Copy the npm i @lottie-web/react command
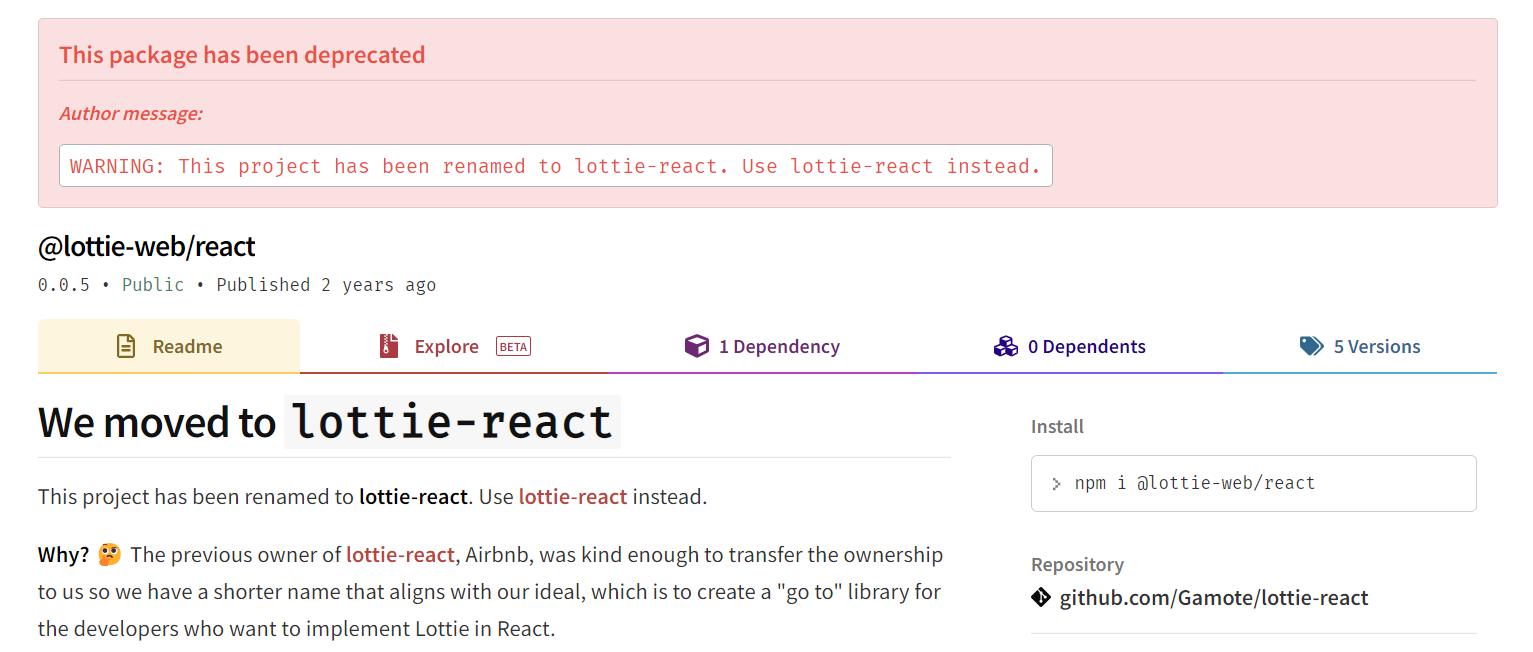The width and height of the screenshot is (1533, 652). (x=1253, y=484)
